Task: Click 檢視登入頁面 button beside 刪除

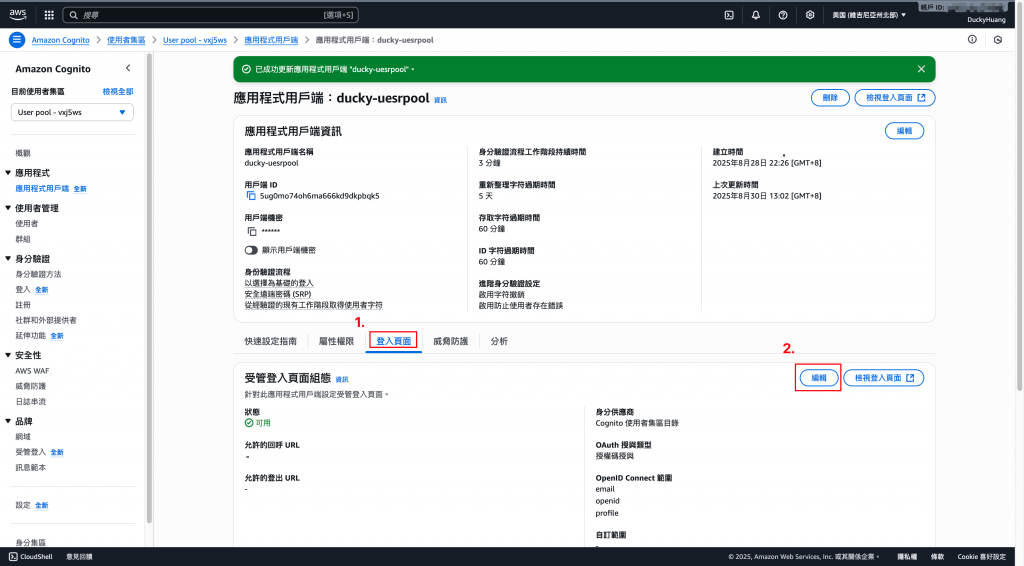Action: click(895, 98)
